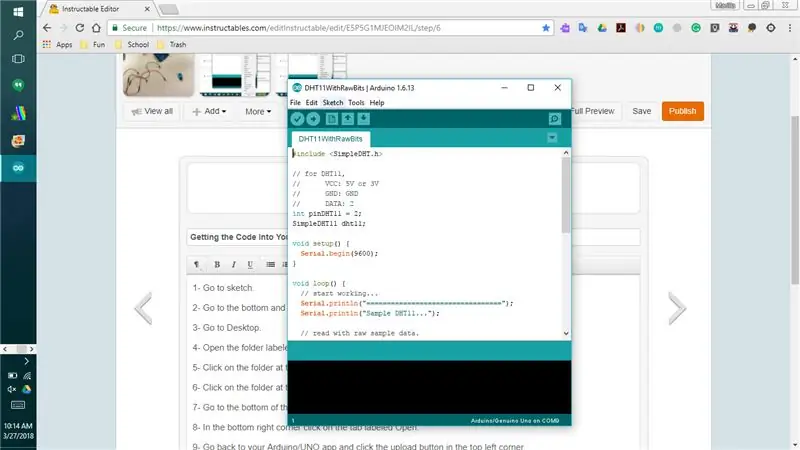Go to the previous step arrow
Image resolution: width=800 pixels, height=450 pixels.
click(x=143, y=308)
